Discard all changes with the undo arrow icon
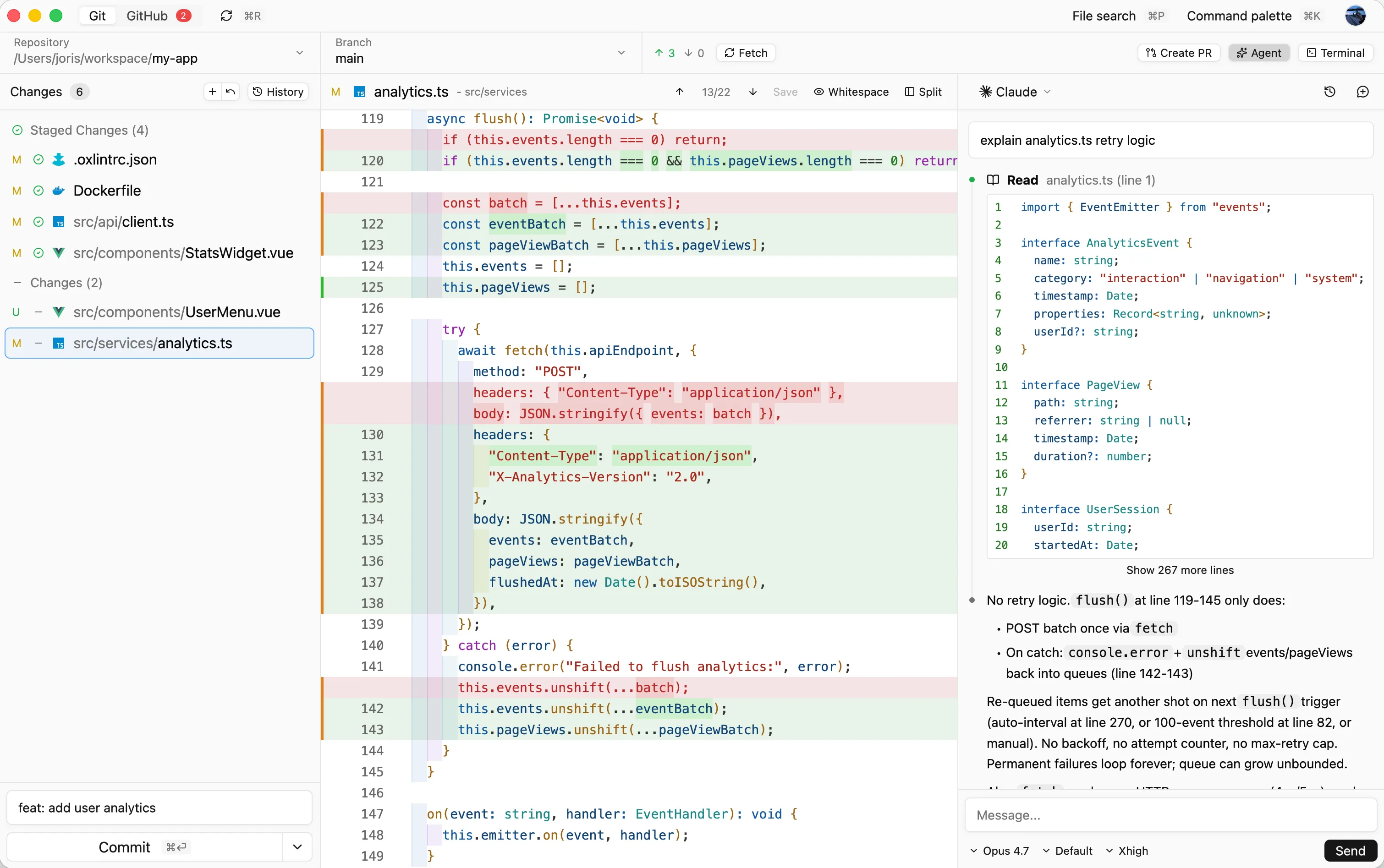Screen dimensions: 1384x868 tap(230, 92)
